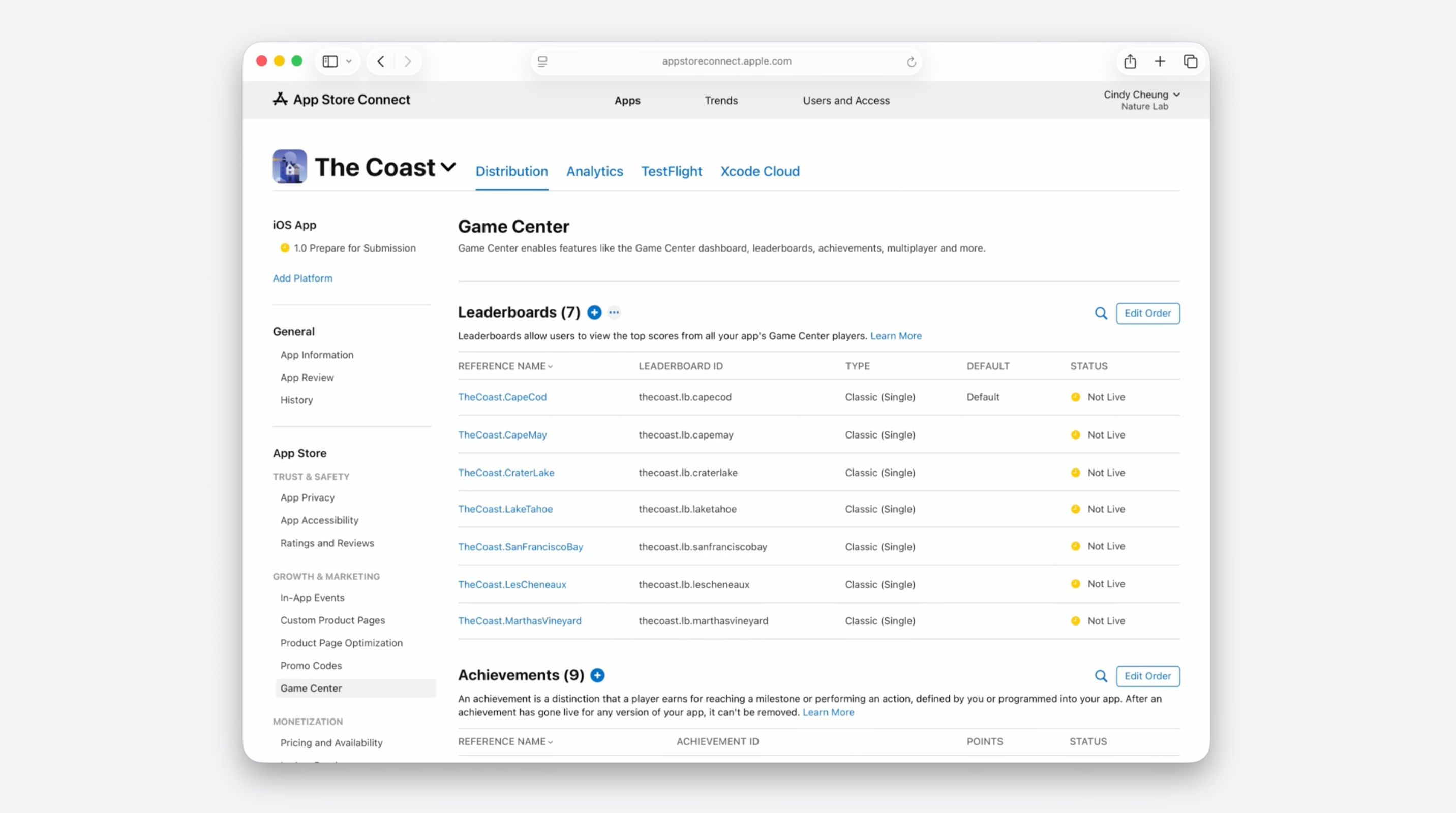Search leaderboards with the magnifier icon

(x=1101, y=313)
